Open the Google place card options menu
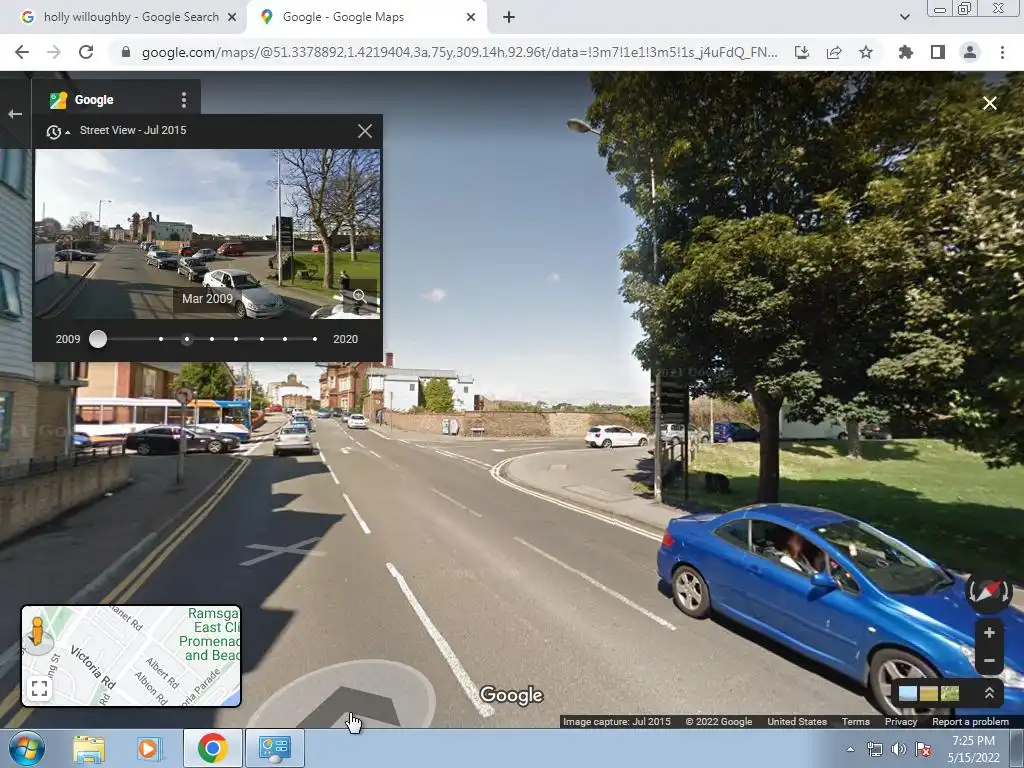This screenshot has width=1024, height=768. [x=184, y=100]
